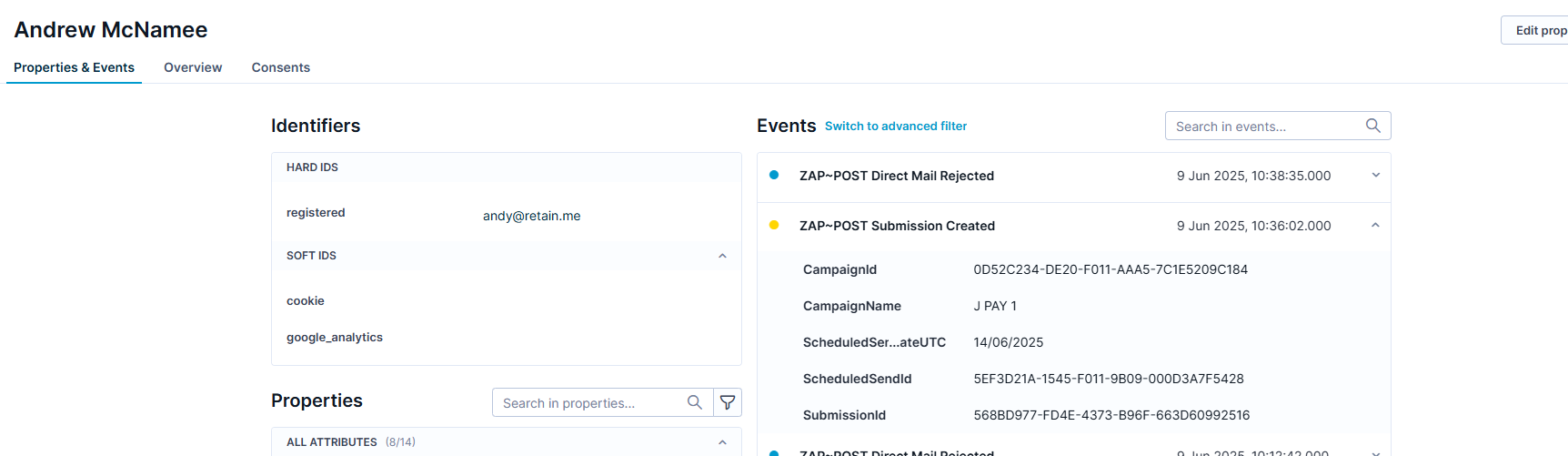Click yellow dot beside Submission Created event
1568x456 pixels.
[x=774, y=225]
